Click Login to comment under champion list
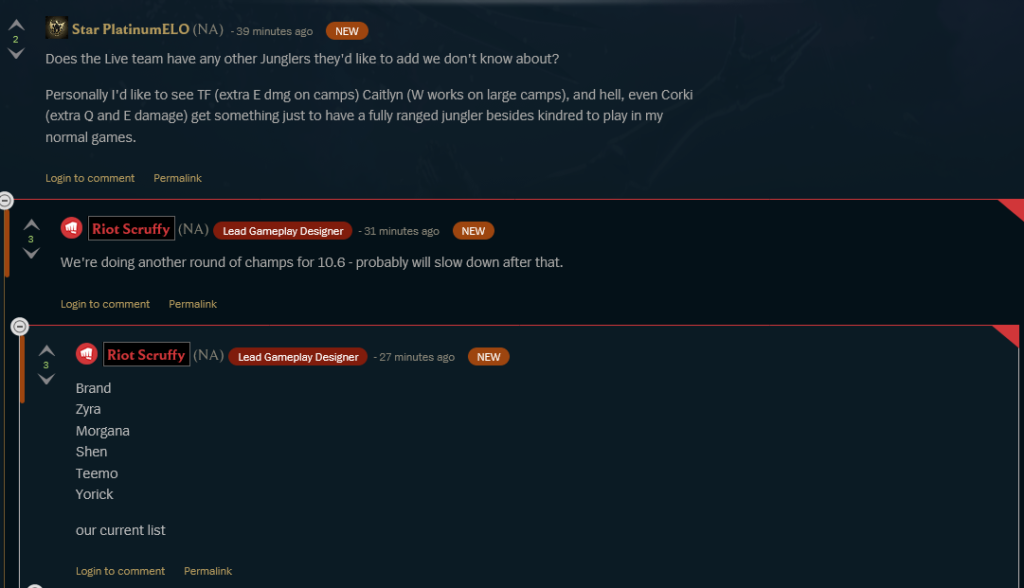1024x588 pixels. pos(120,571)
